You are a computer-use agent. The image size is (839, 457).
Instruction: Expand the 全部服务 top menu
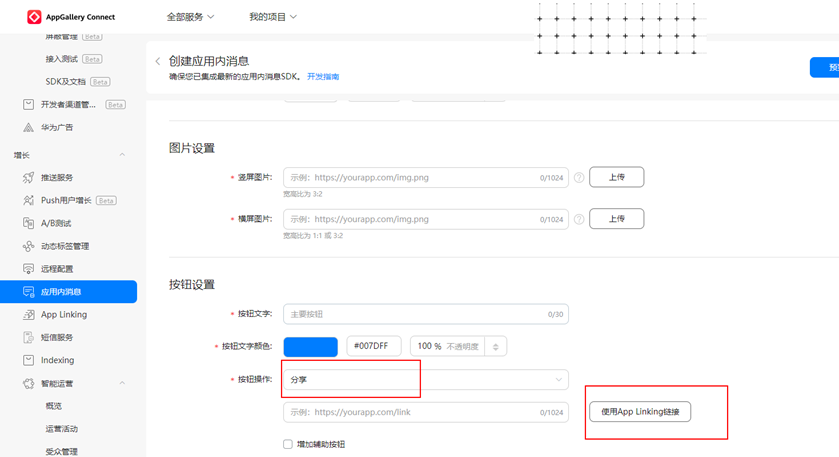coord(190,17)
